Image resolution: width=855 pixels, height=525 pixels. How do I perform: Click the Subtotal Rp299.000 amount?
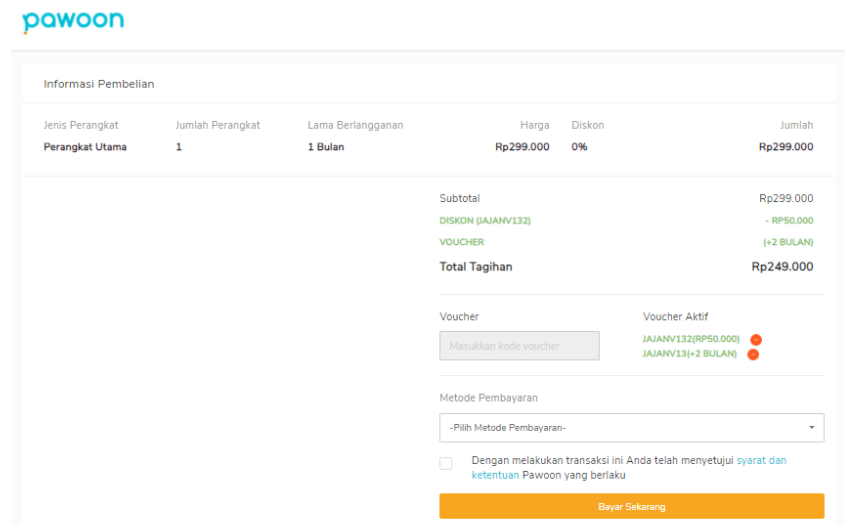click(x=786, y=198)
